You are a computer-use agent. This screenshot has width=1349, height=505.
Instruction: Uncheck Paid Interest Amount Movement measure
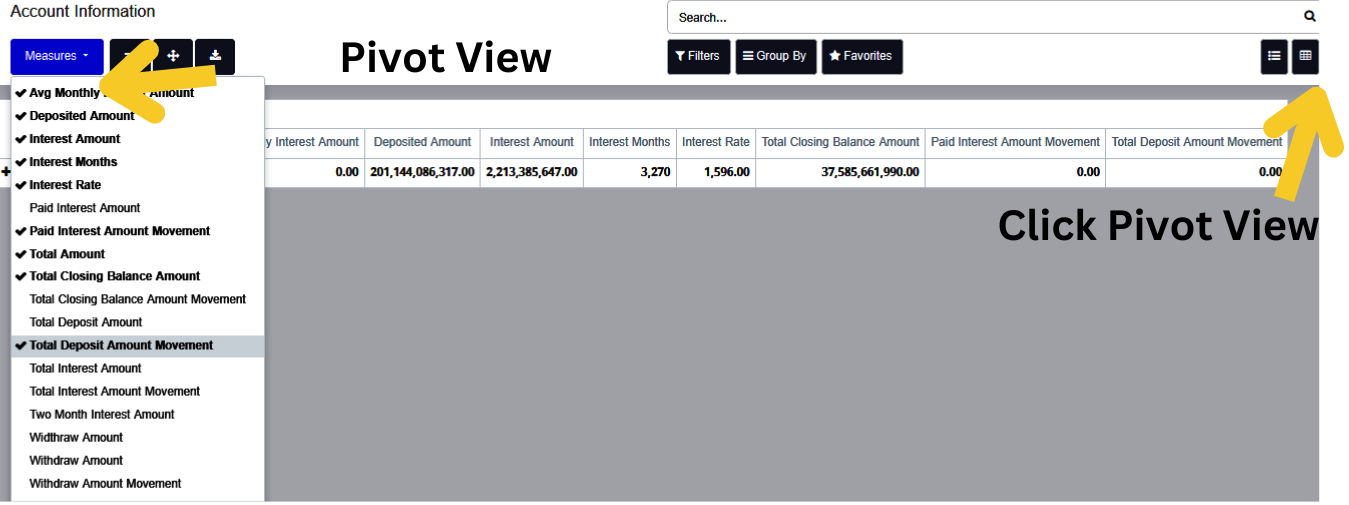coord(138,231)
